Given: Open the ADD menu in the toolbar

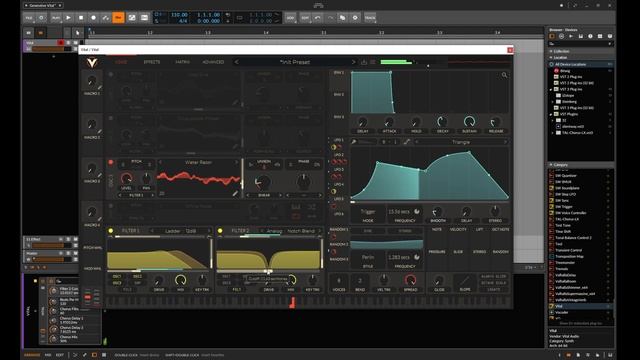Looking at the screenshot, I should 290,18.
